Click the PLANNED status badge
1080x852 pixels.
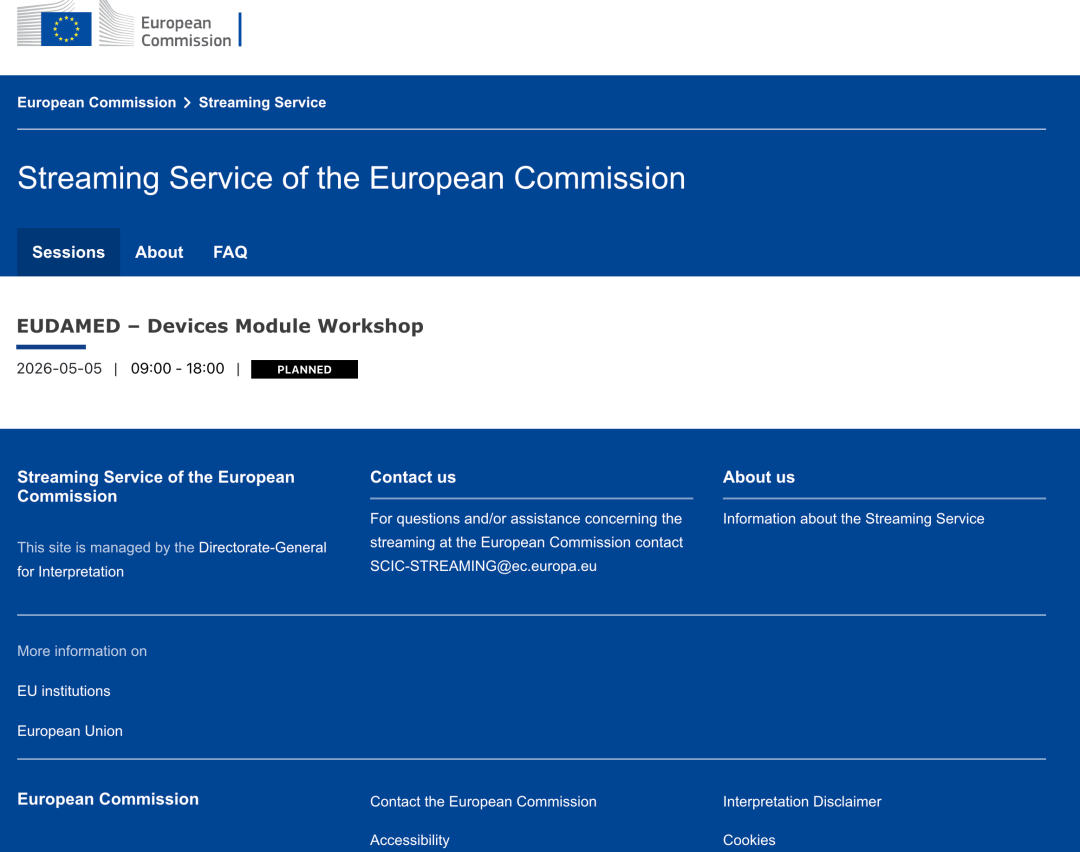coord(304,369)
